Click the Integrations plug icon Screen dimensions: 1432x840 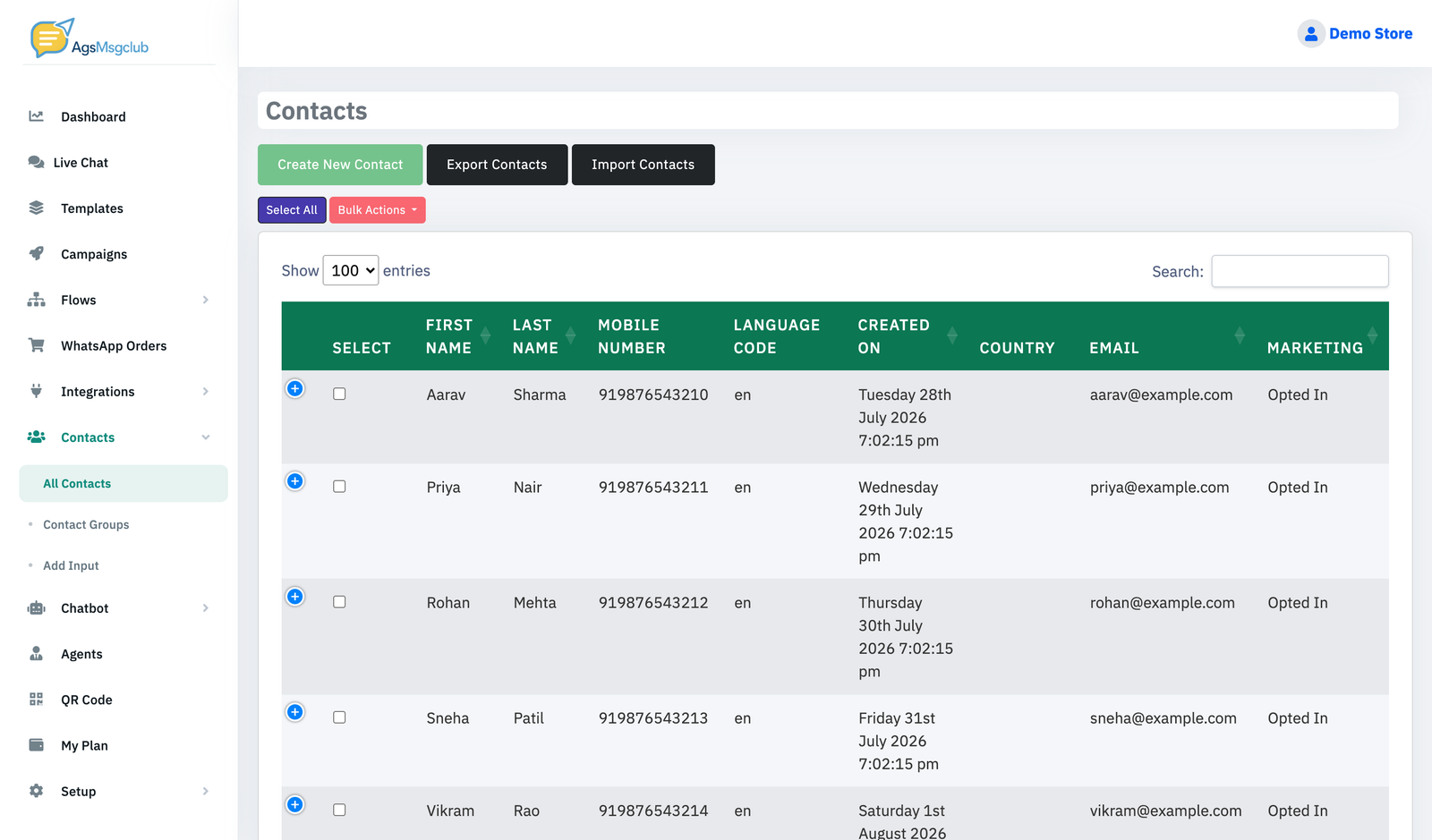36,391
